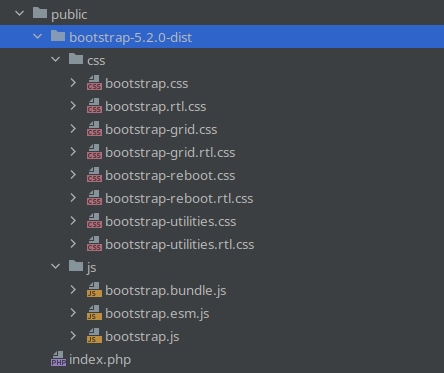Expand the bootstrap.esm.js file arrow
This screenshot has width=444, height=373.
(x=73, y=313)
